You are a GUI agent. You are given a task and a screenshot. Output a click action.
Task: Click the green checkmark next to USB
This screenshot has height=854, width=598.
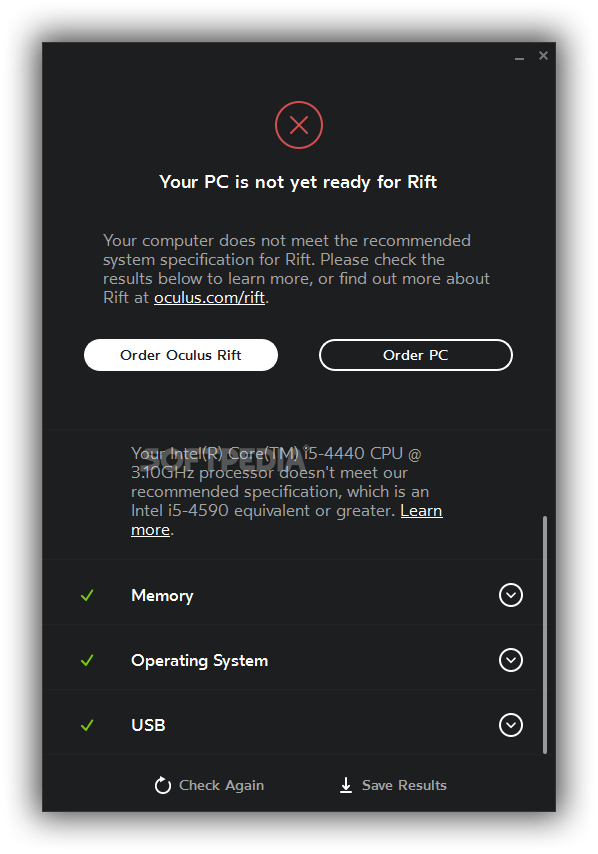point(88,725)
